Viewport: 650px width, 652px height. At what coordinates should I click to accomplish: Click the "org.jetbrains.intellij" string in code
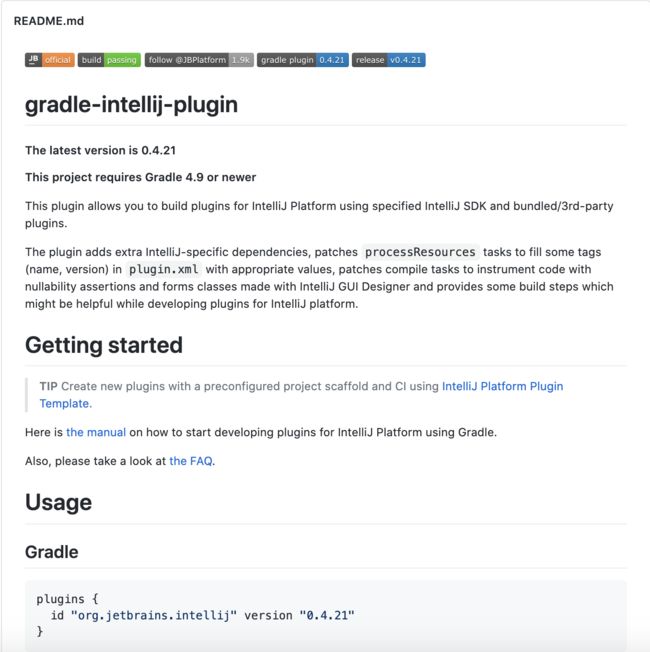click(154, 615)
